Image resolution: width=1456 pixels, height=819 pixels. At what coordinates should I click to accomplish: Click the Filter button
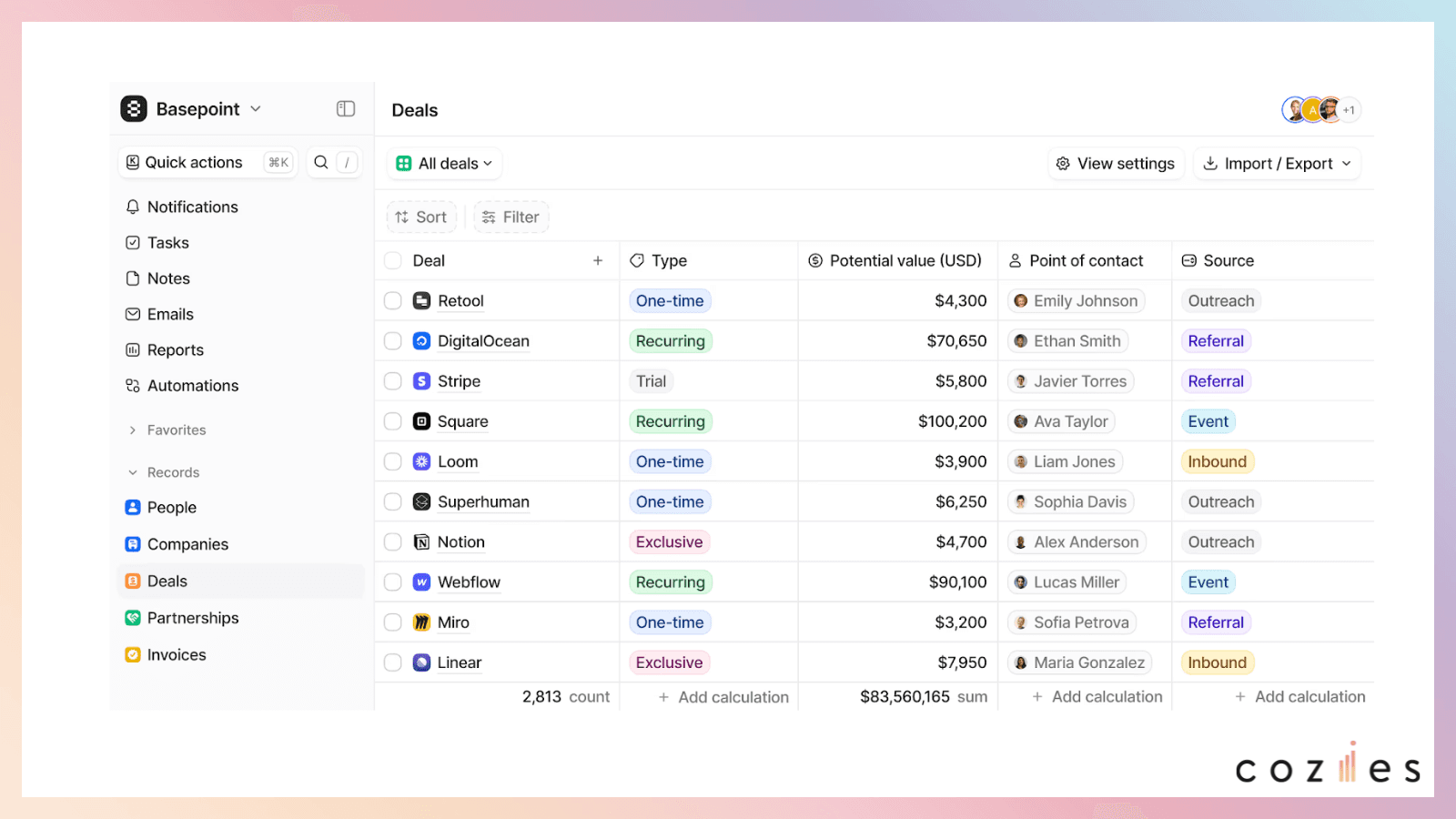tap(511, 217)
